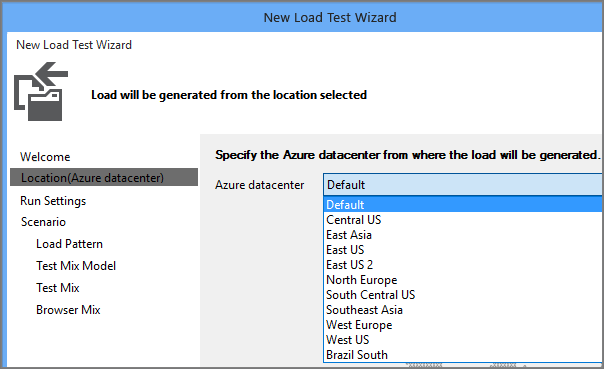Pick the West US option

click(463, 340)
